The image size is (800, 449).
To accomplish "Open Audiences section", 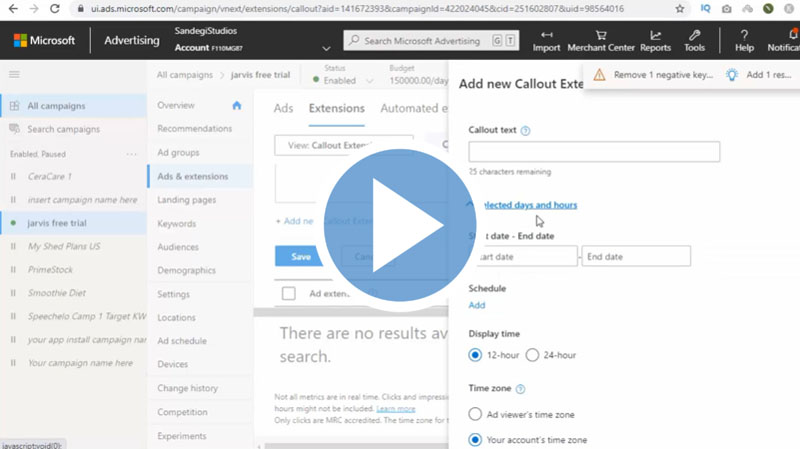I will pyautogui.click(x=178, y=247).
